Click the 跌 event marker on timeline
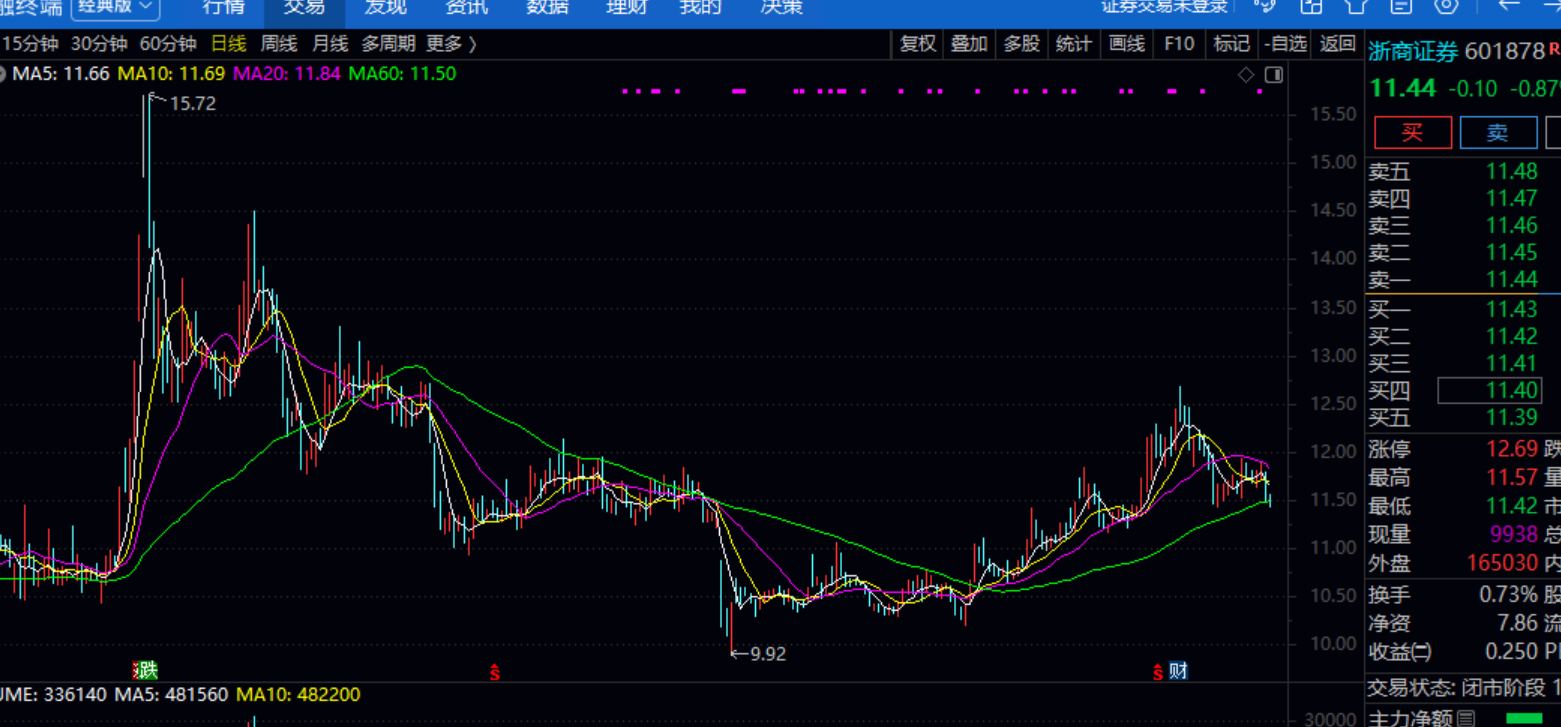This screenshot has width=1561, height=727. [x=146, y=670]
